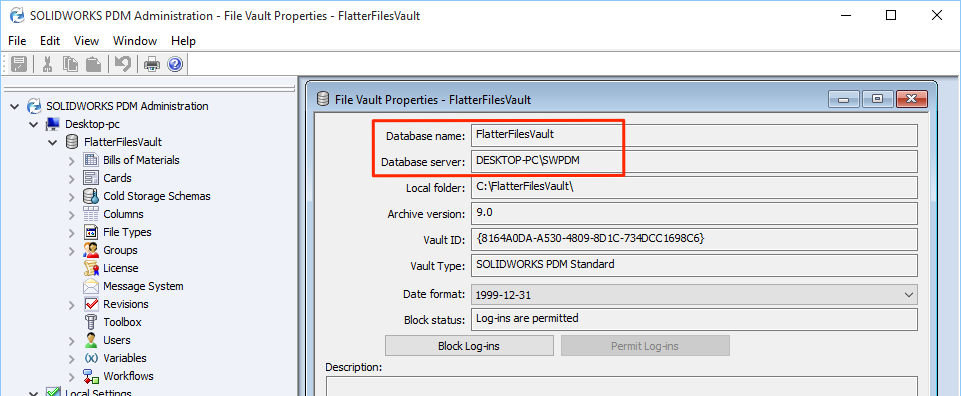Click the Cards icon in tree

click(x=91, y=178)
